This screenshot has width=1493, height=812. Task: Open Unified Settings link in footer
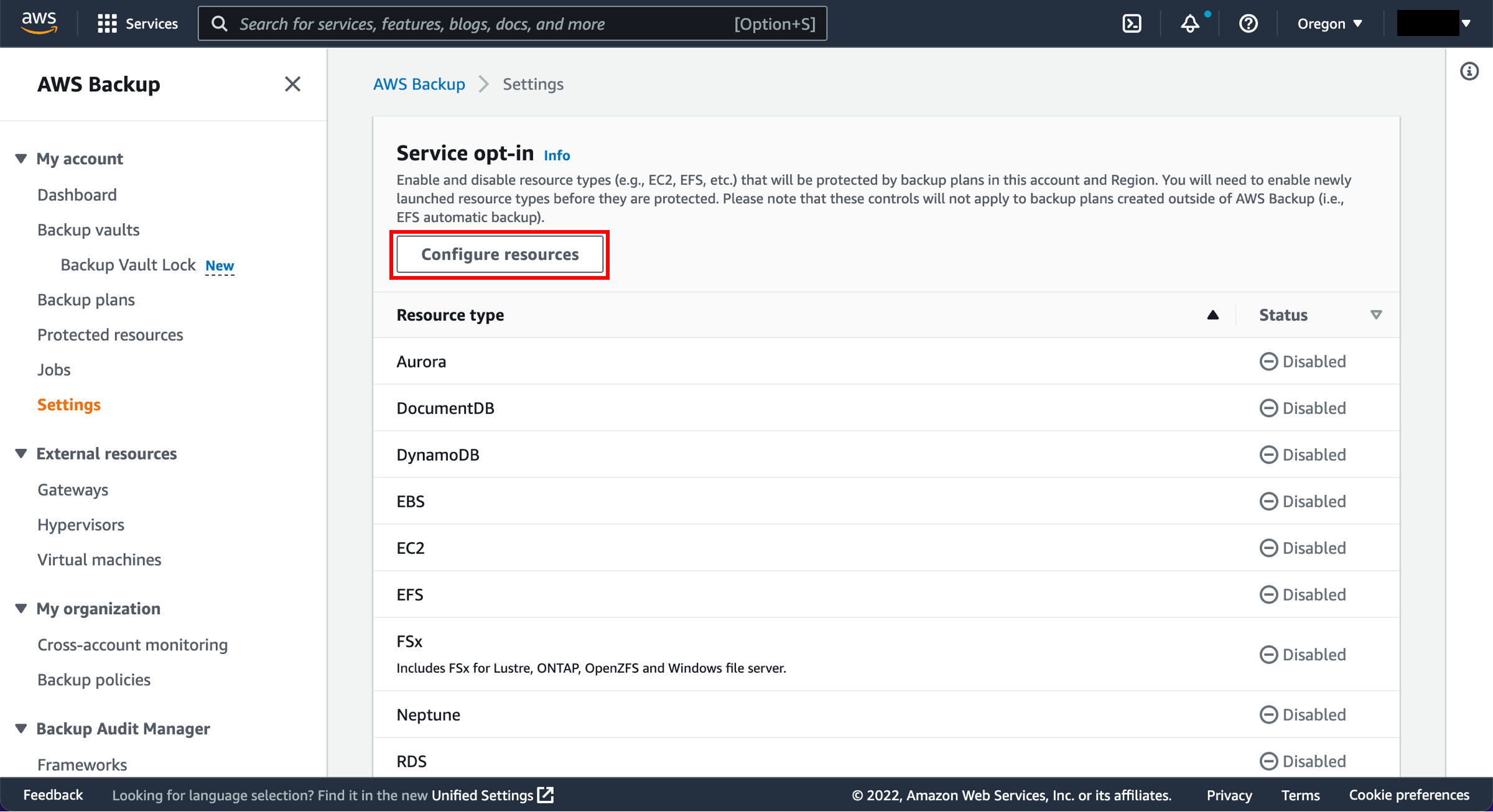click(x=482, y=795)
